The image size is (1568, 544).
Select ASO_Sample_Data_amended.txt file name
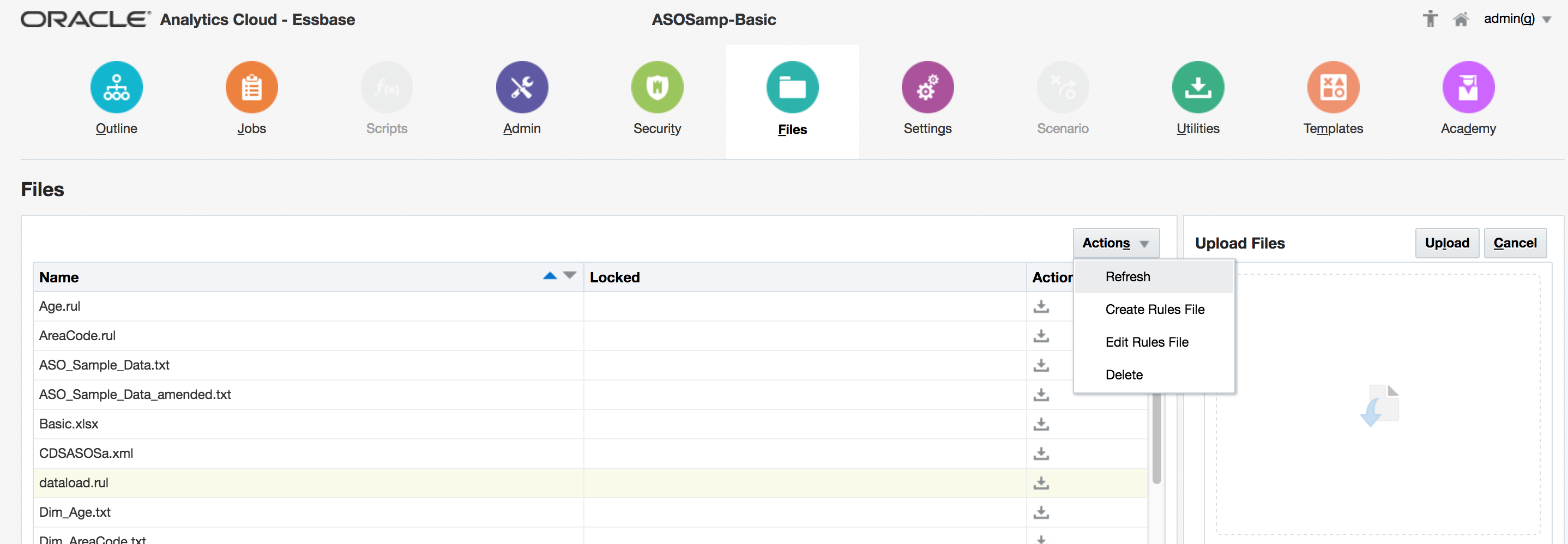pyautogui.click(x=135, y=394)
